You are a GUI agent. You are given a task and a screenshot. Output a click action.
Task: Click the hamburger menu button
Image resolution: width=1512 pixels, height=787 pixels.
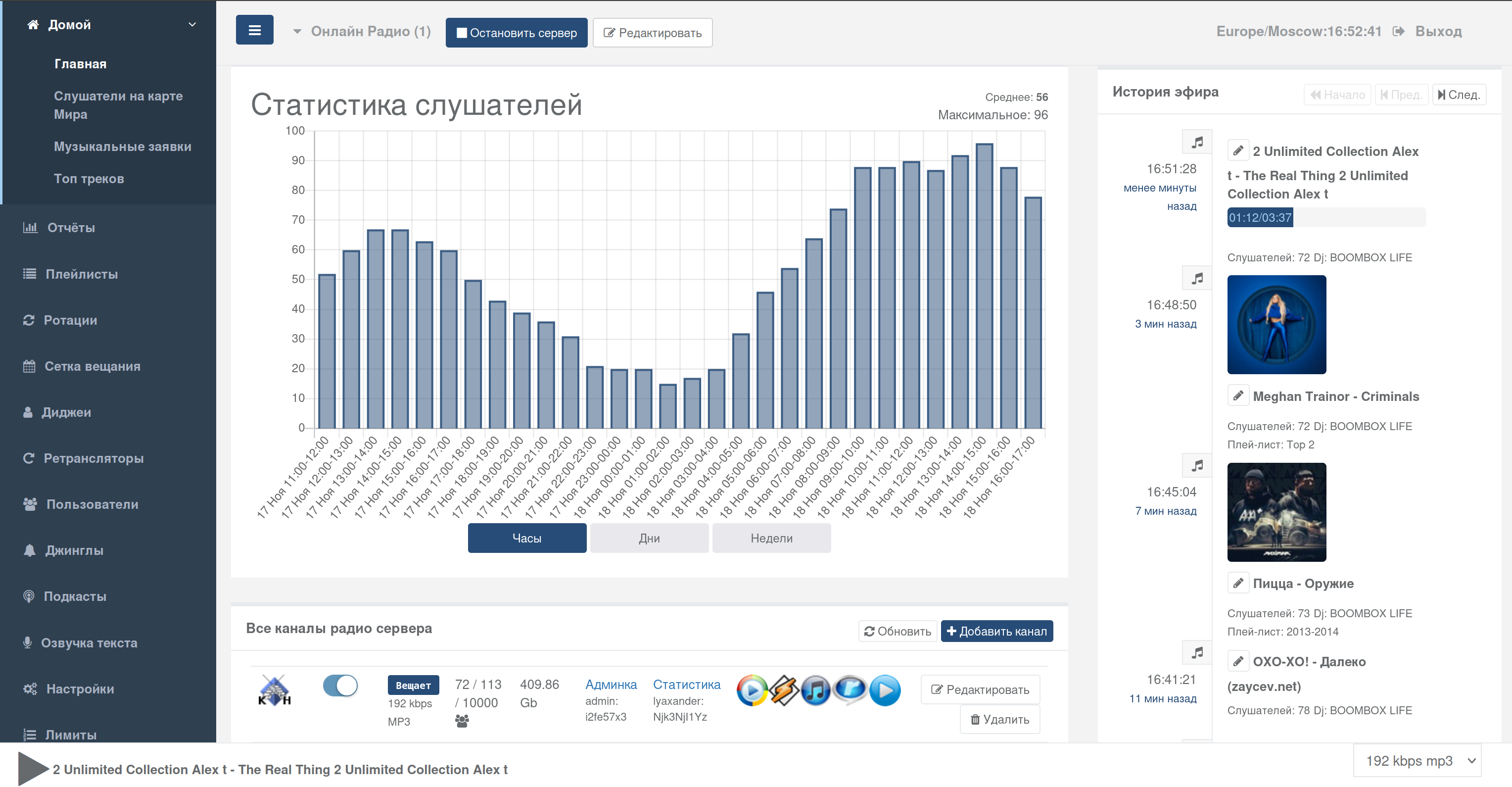coord(254,31)
